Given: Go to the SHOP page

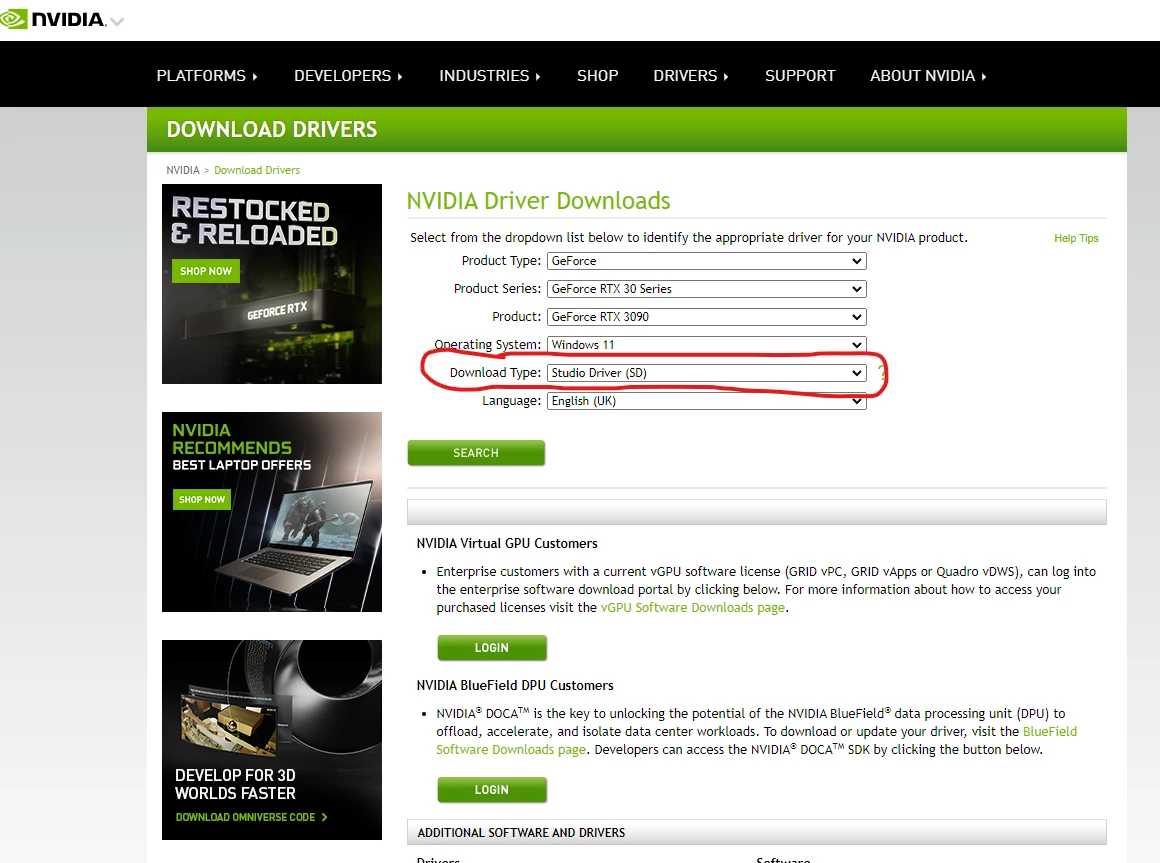Looking at the screenshot, I should click(x=597, y=75).
